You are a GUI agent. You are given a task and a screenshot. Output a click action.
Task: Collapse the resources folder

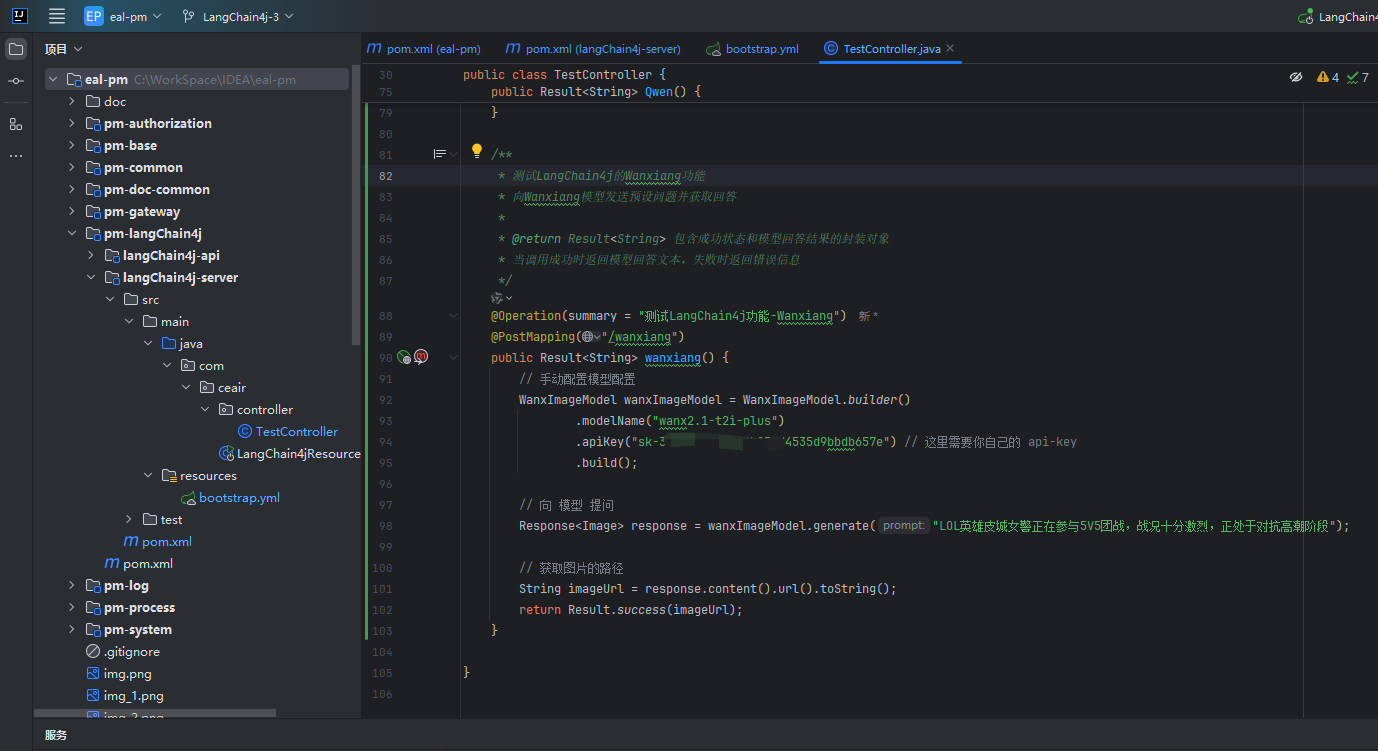148,475
